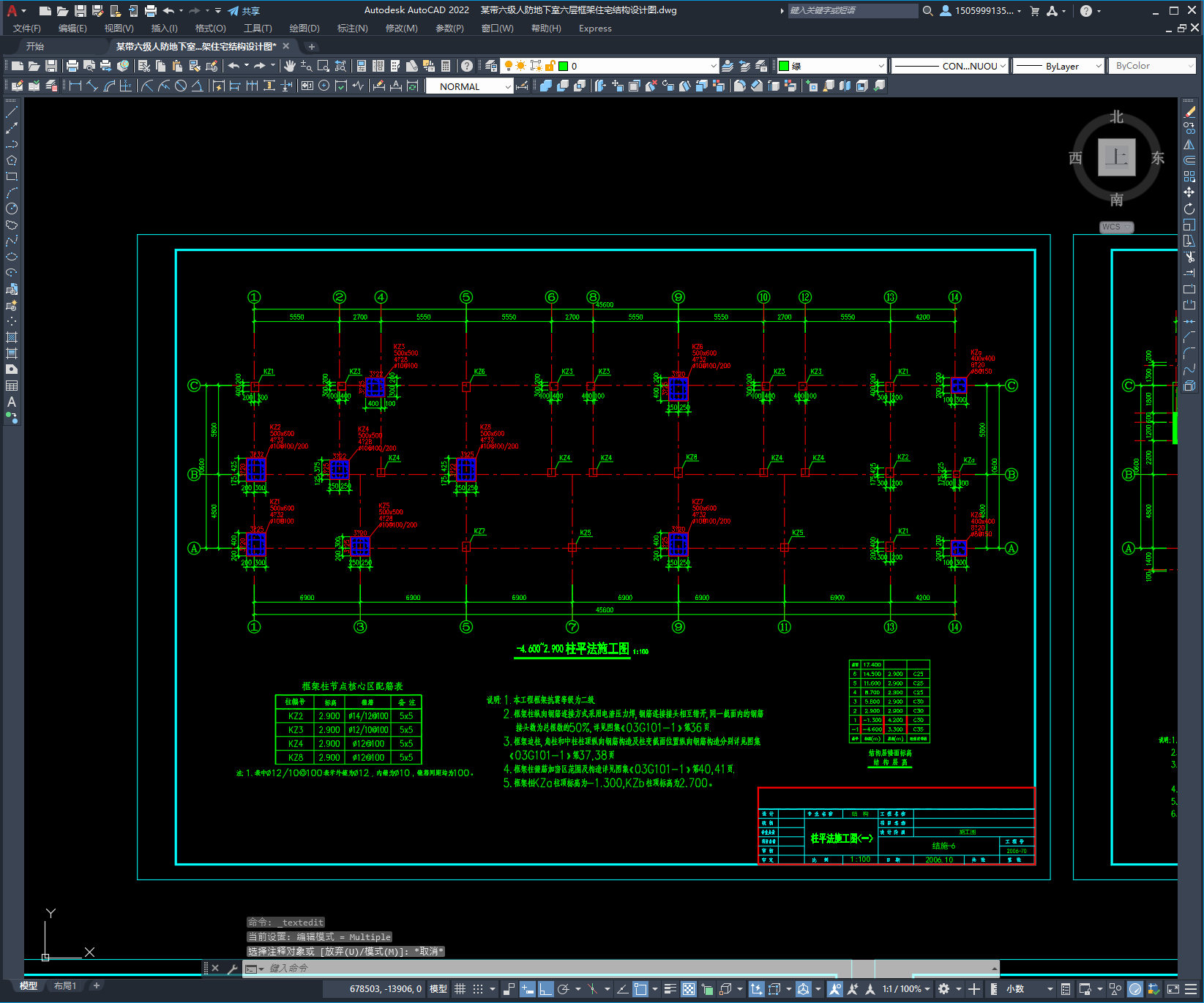Open Layer Properties Manager icon
Viewport: 1204px width, 1003px height.
point(491,66)
